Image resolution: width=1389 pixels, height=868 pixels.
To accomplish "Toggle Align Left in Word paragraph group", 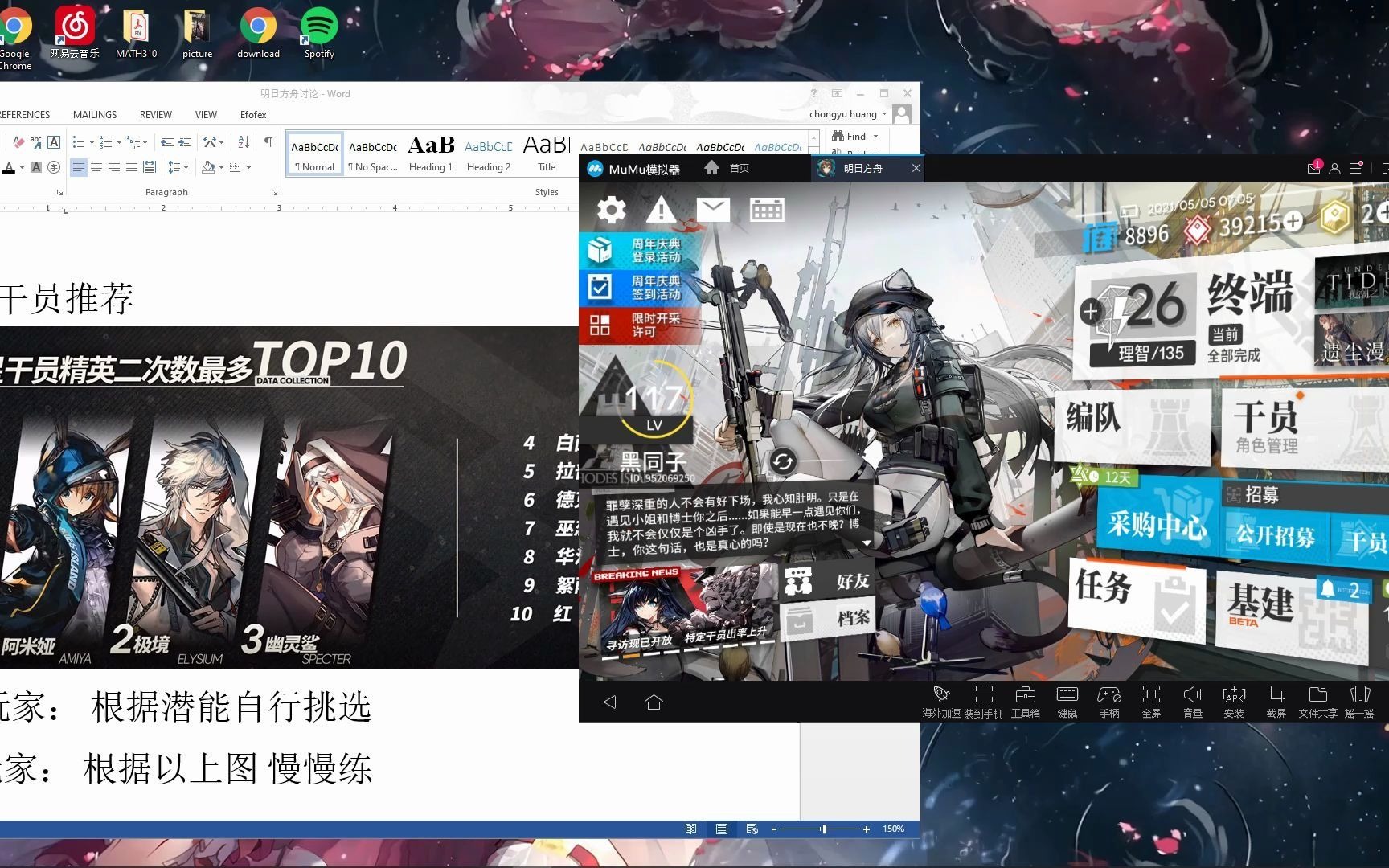I will coord(78,167).
